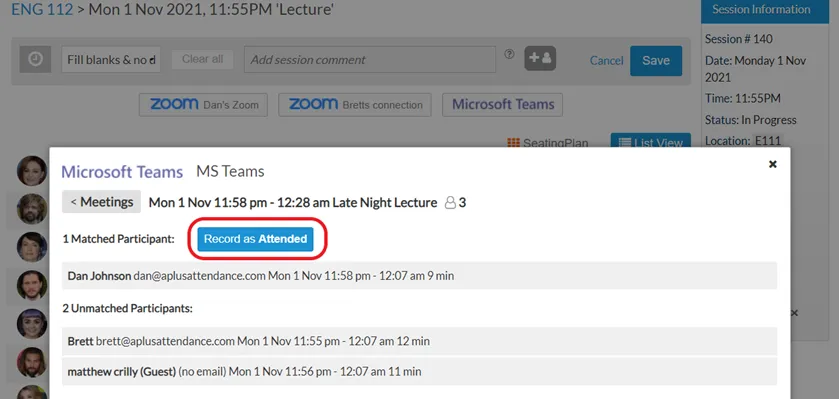Image resolution: width=839 pixels, height=399 pixels.
Task: Click the fourth student avatar photo
Action: coord(32,285)
